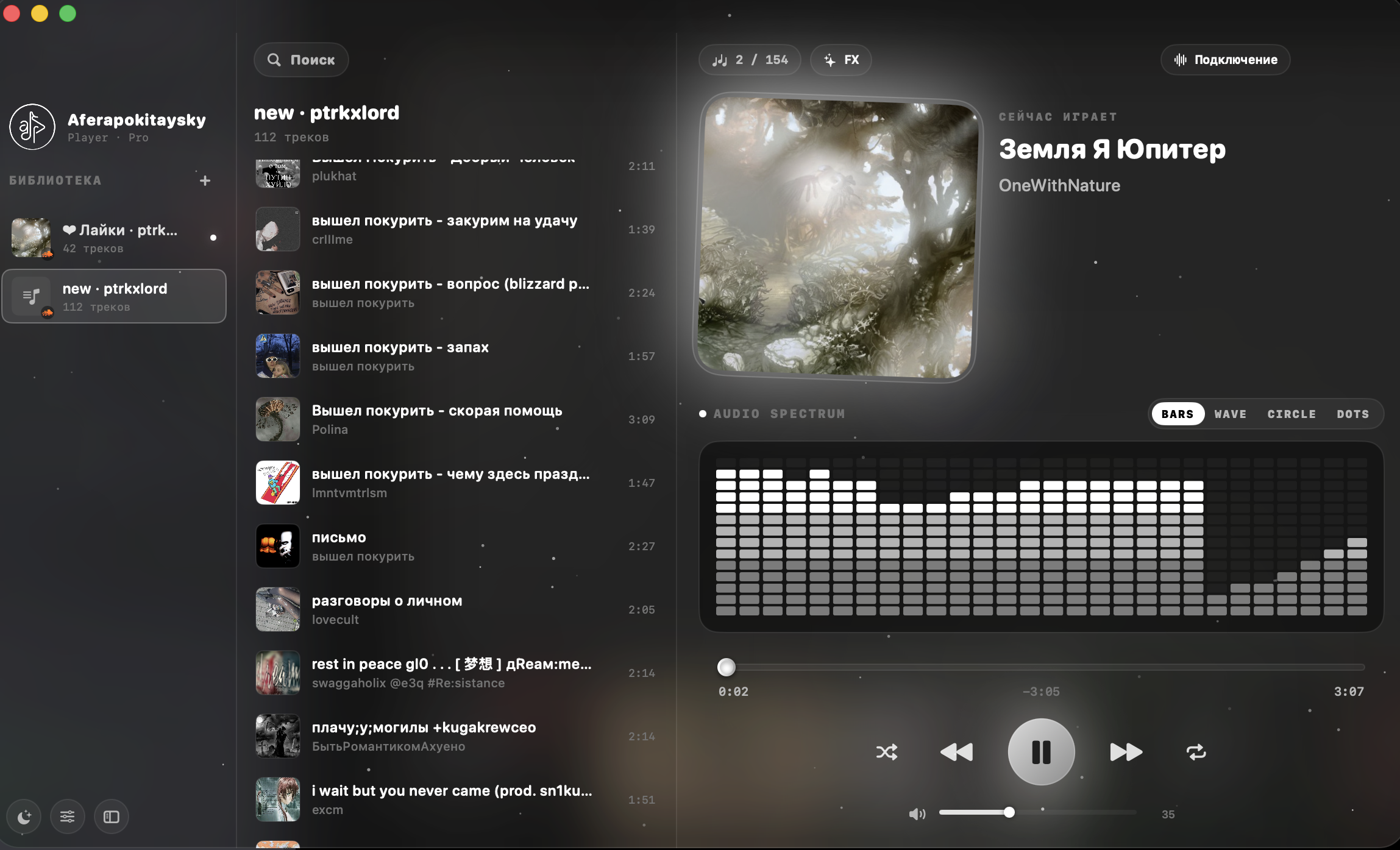Open the equalizer settings sliders icon
The image size is (1400, 850).
click(x=68, y=816)
